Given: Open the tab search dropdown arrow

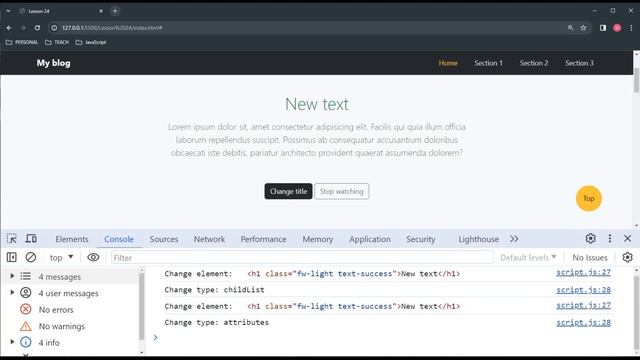Looking at the screenshot, I should (x=8, y=11).
